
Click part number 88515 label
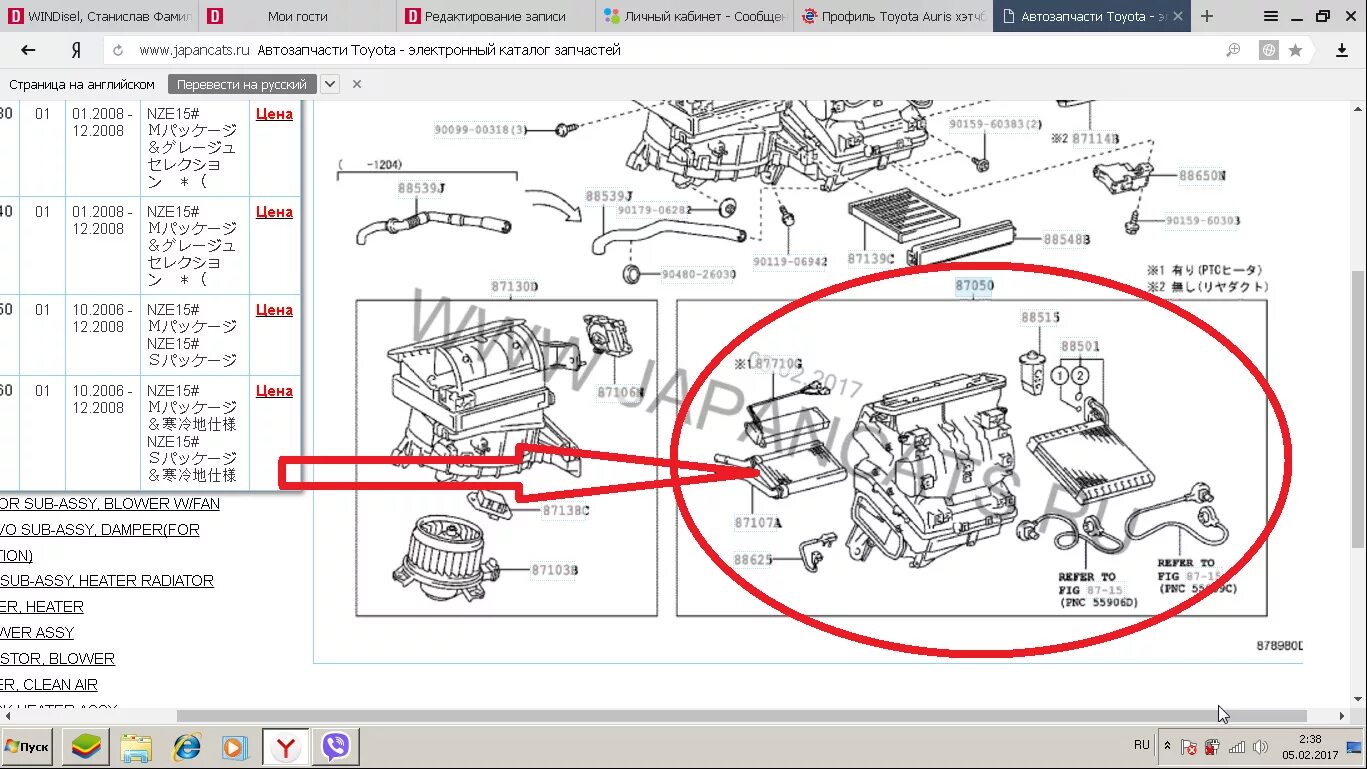[x=1040, y=318]
